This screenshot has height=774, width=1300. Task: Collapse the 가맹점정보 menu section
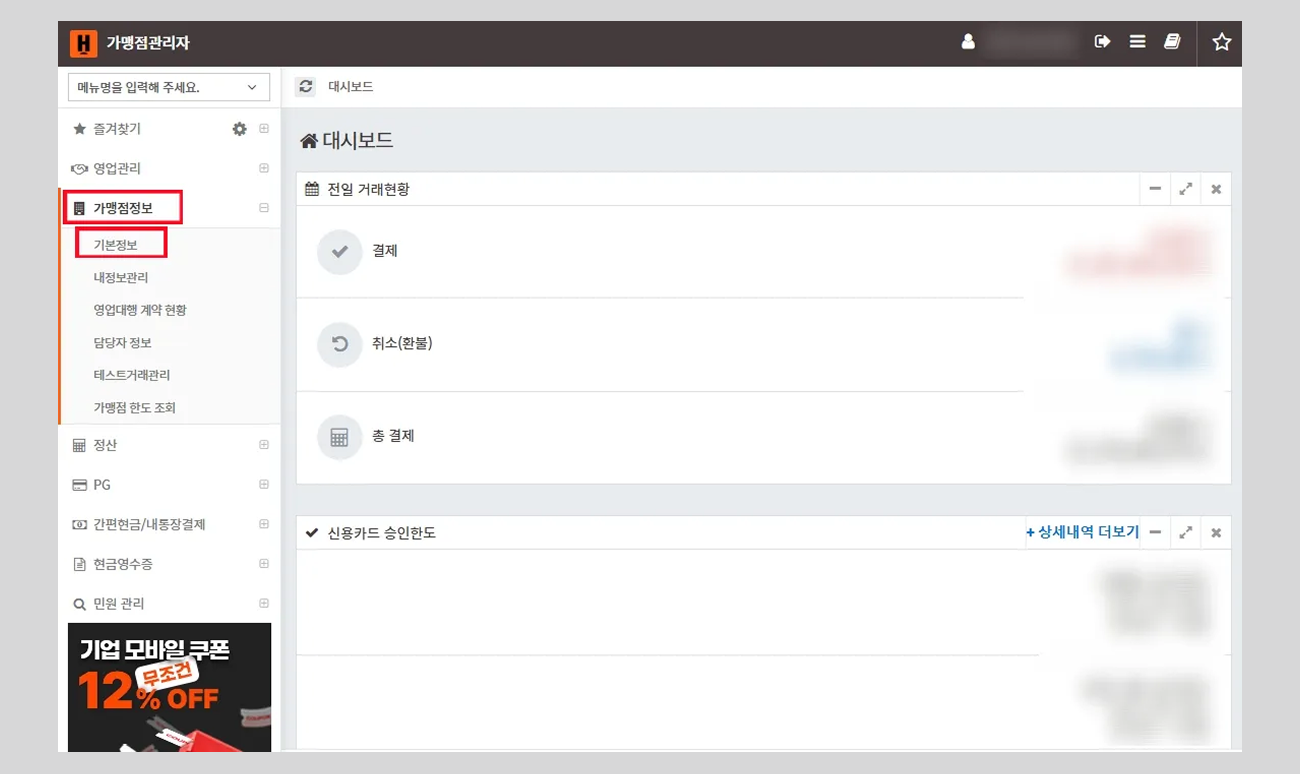264,208
